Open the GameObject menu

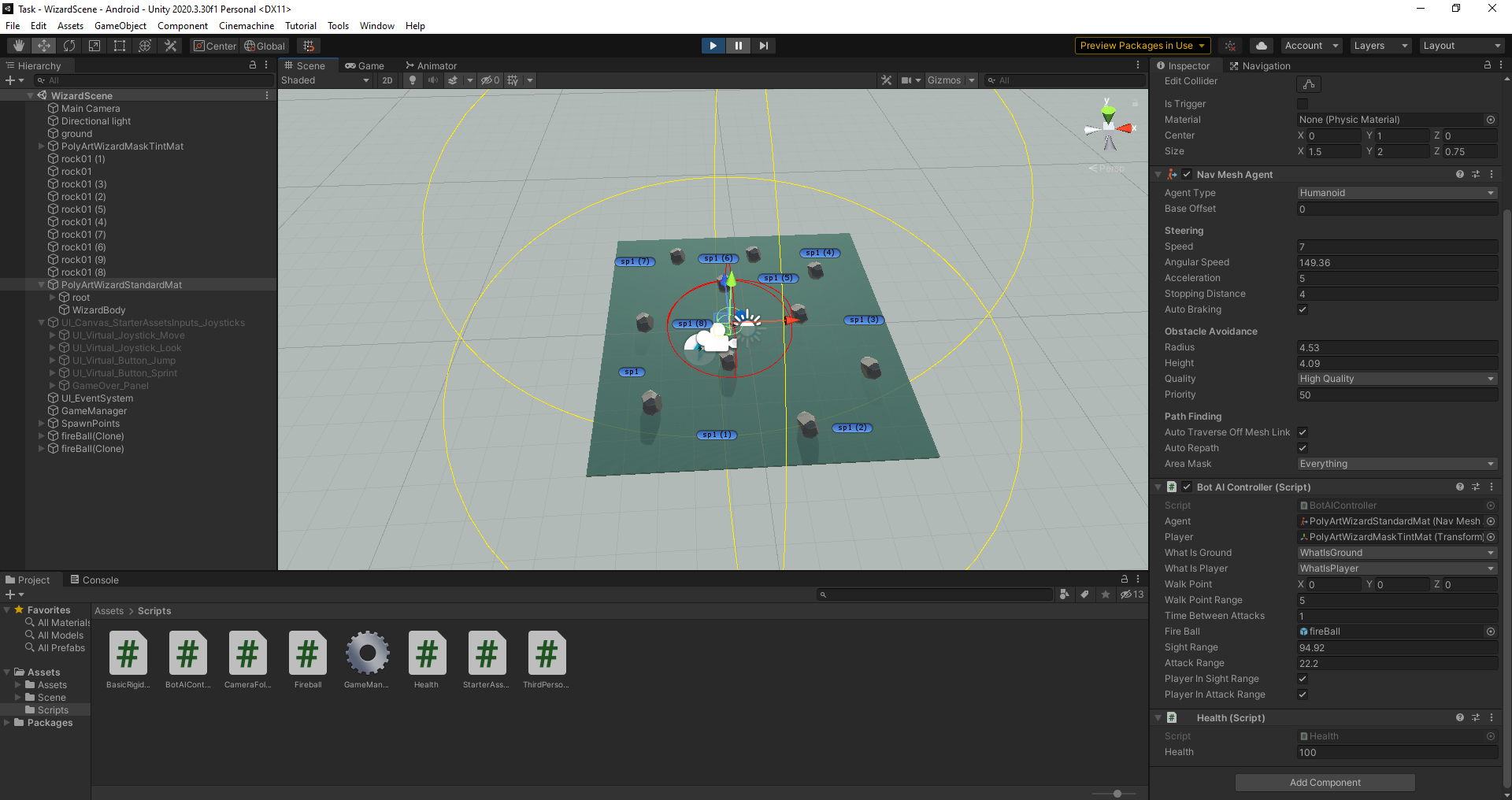pyautogui.click(x=120, y=26)
